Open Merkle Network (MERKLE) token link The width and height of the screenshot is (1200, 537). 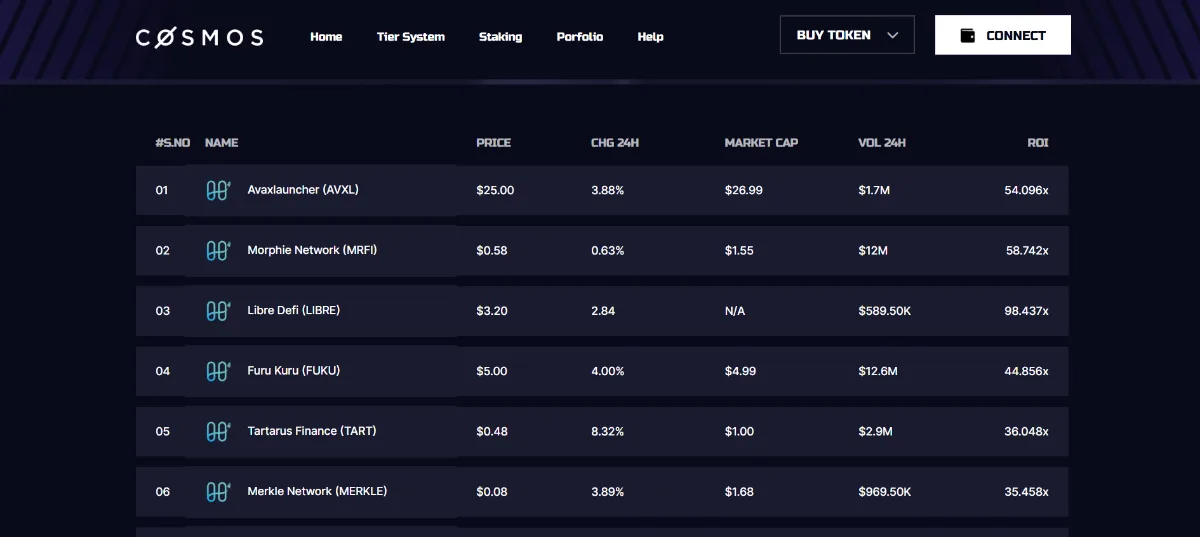(317, 491)
